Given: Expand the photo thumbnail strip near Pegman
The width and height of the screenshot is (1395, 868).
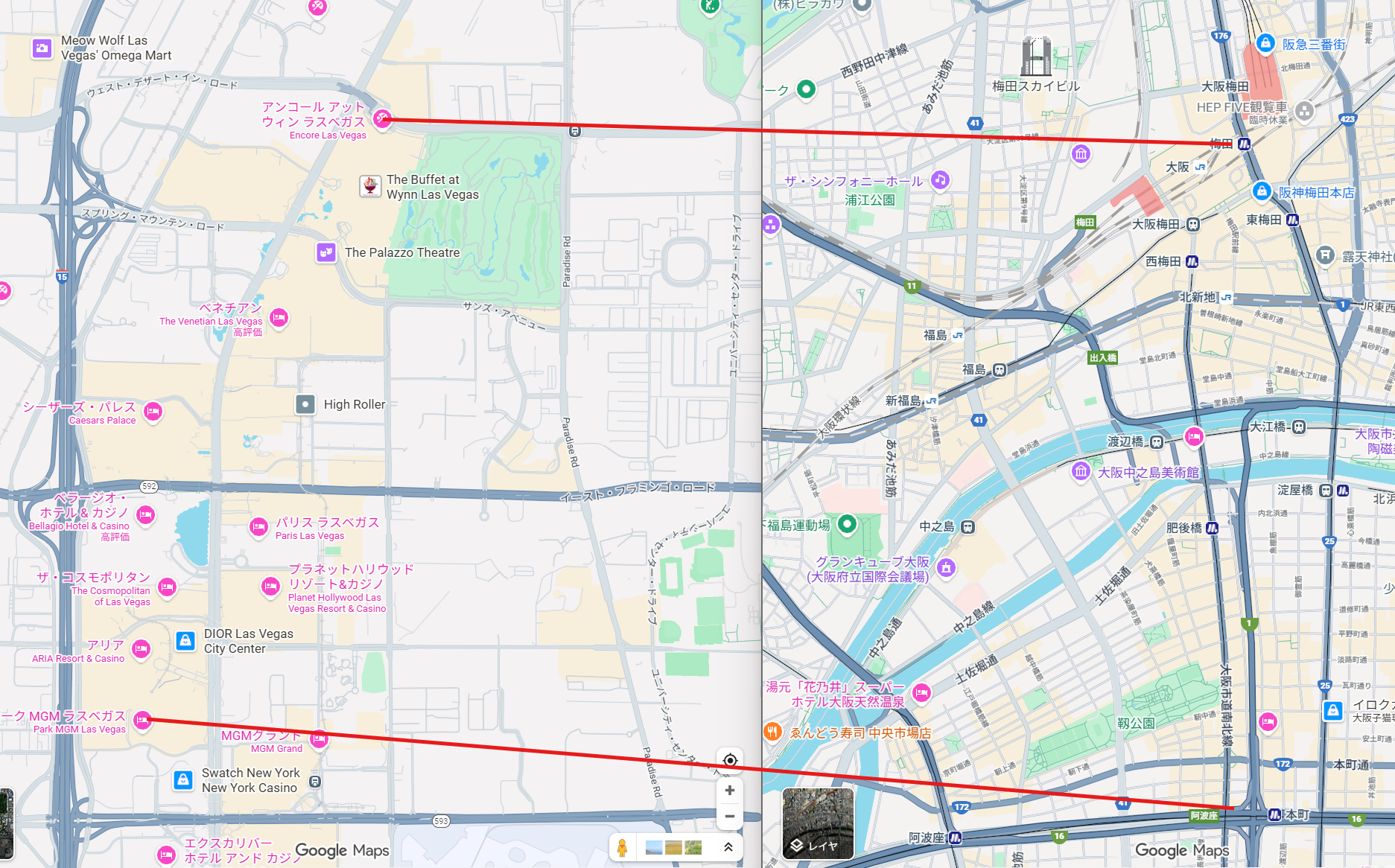Looking at the screenshot, I should [673, 846].
